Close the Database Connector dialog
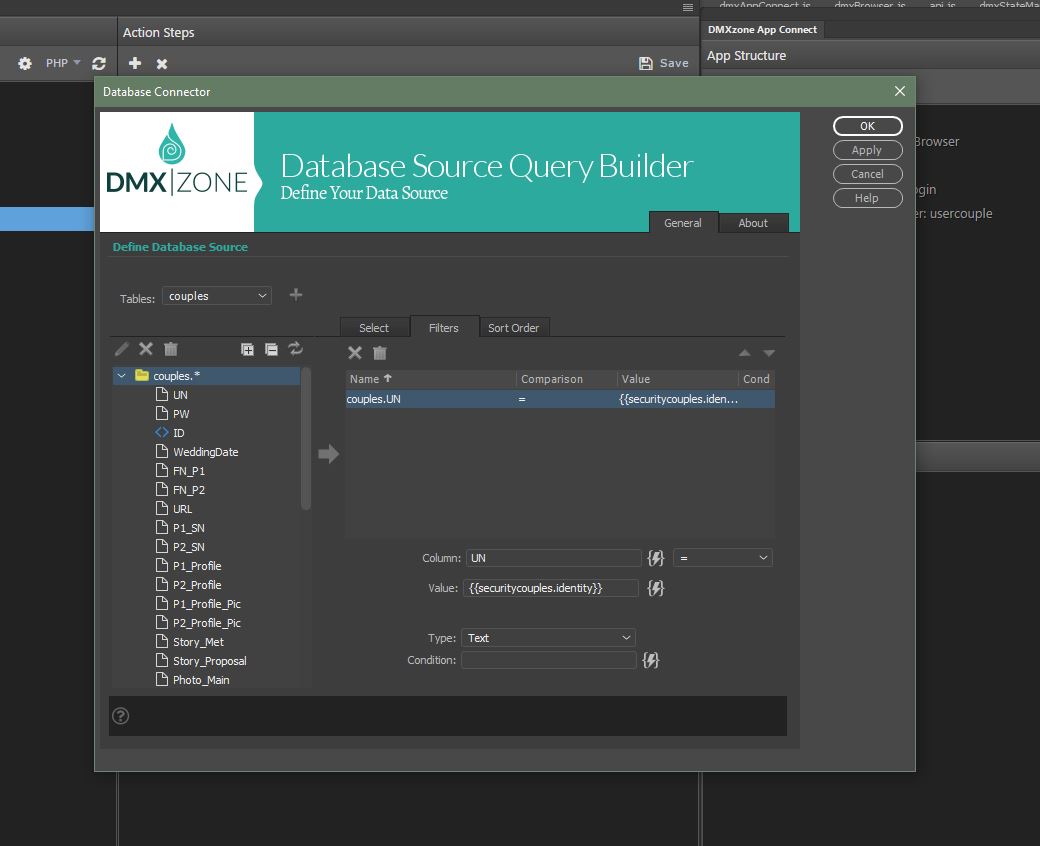This screenshot has width=1040, height=846. (899, 91)
